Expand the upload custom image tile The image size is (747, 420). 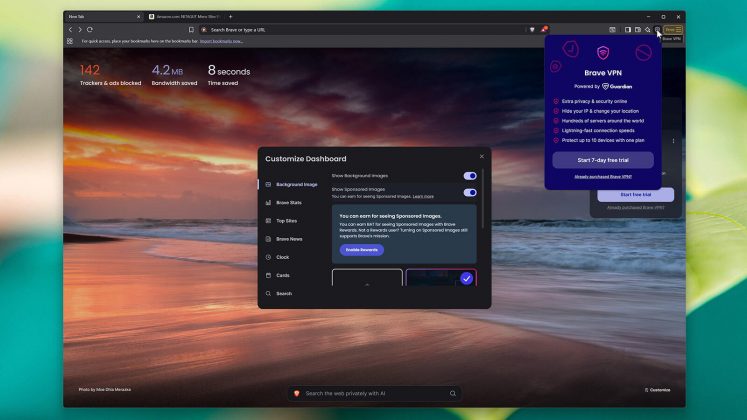367,279
